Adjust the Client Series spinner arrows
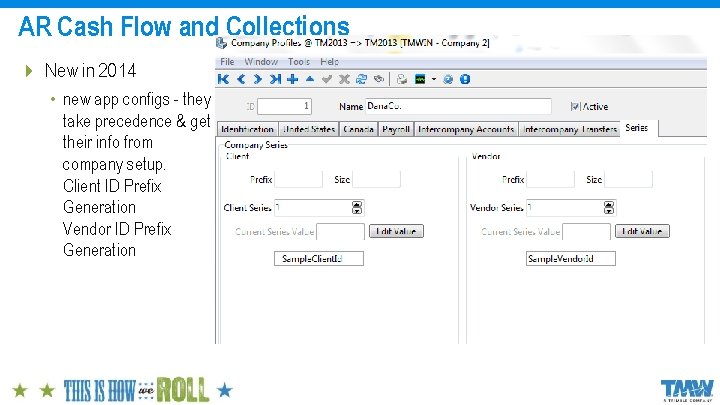The image size is (720, 405). pos(357,208)
